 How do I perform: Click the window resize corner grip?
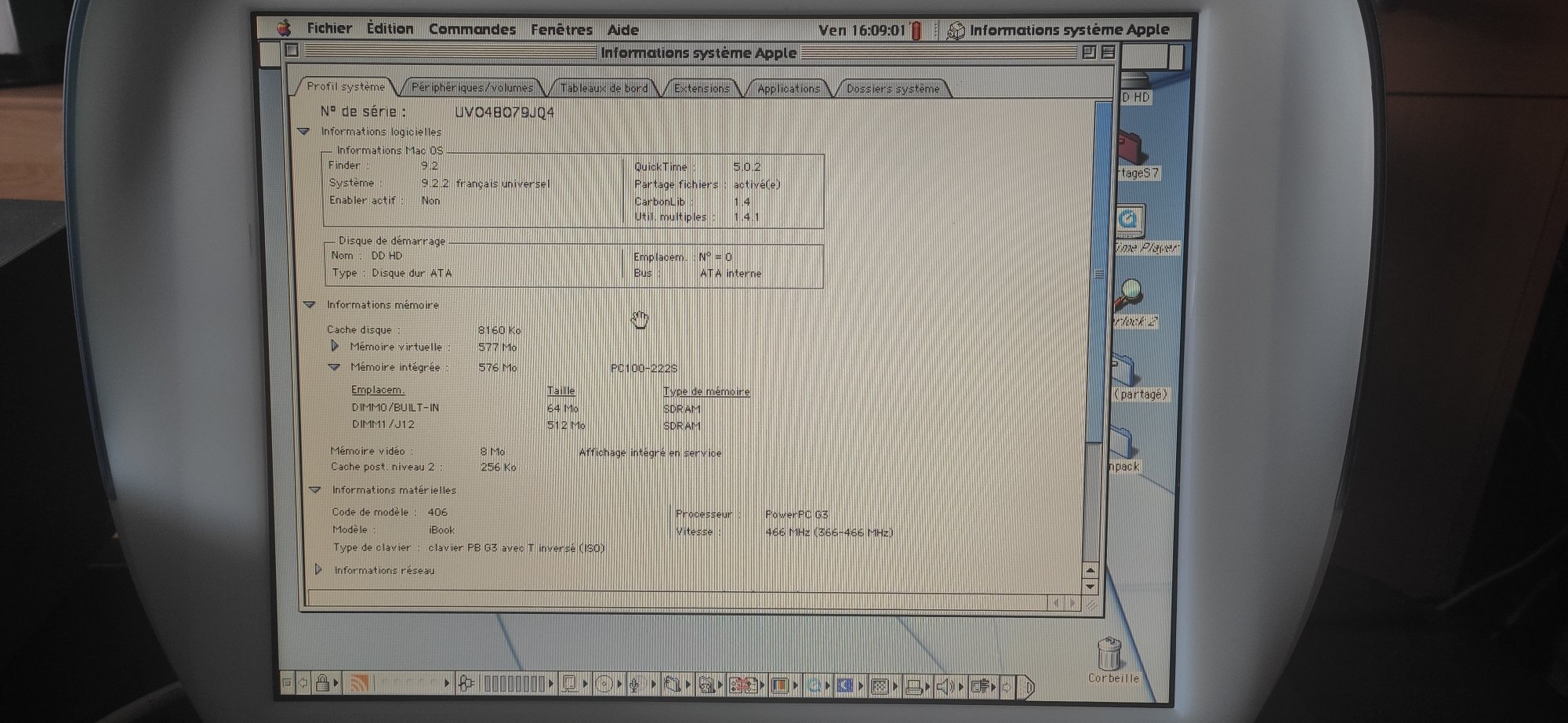point(1091,604)
